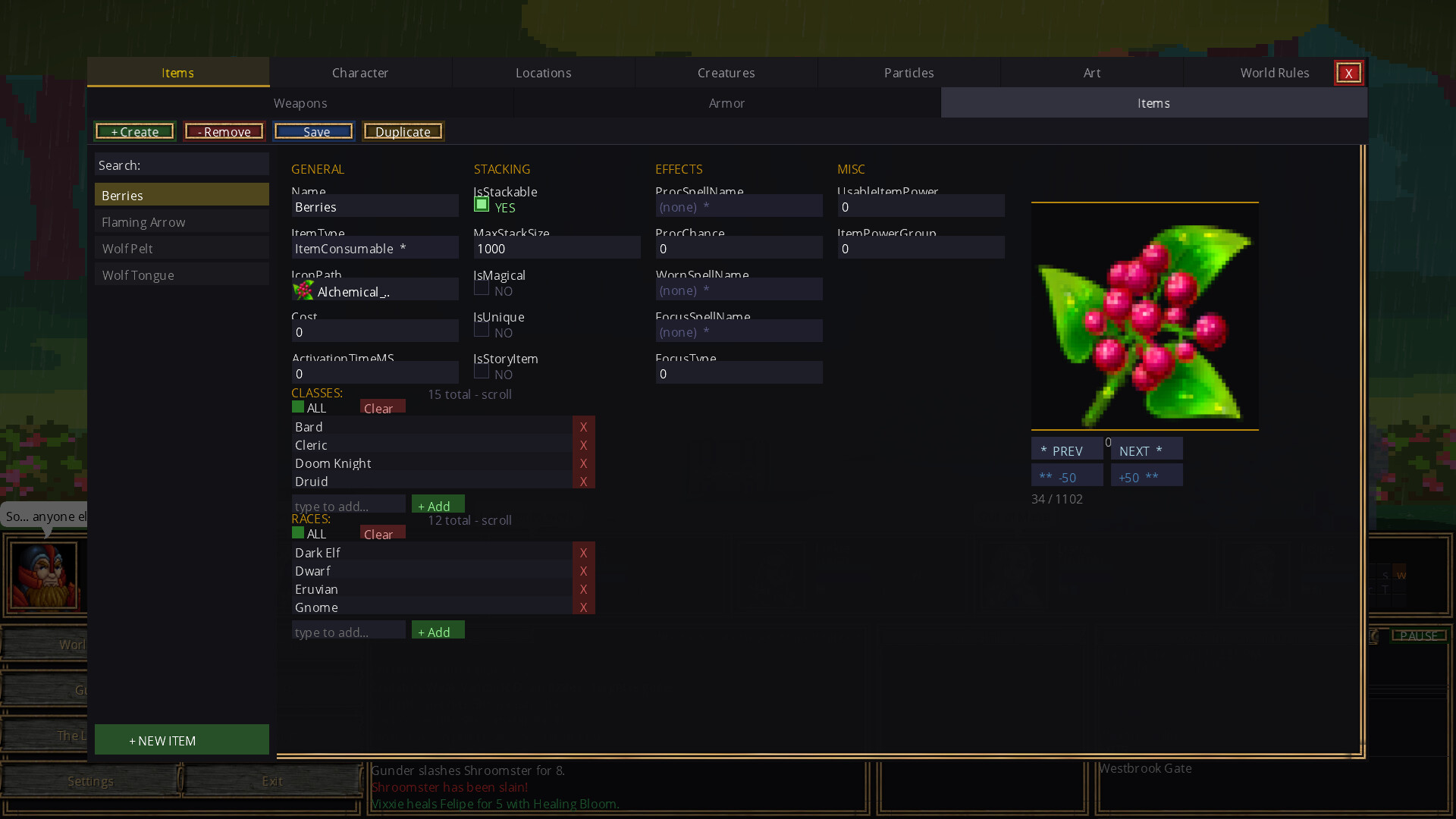This screenshot has height=819, width=1456.
Task: Click the + Create button
Action: tap(135, 131)
